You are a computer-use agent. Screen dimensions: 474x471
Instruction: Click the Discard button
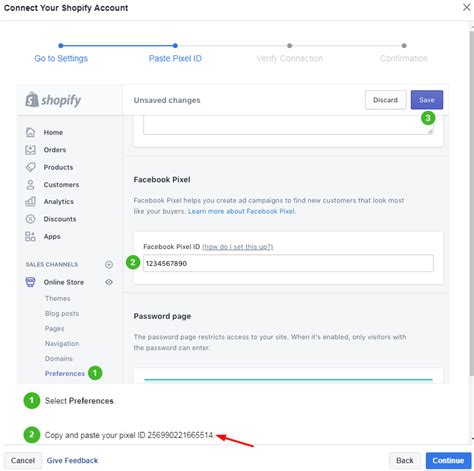pos(385,100)
